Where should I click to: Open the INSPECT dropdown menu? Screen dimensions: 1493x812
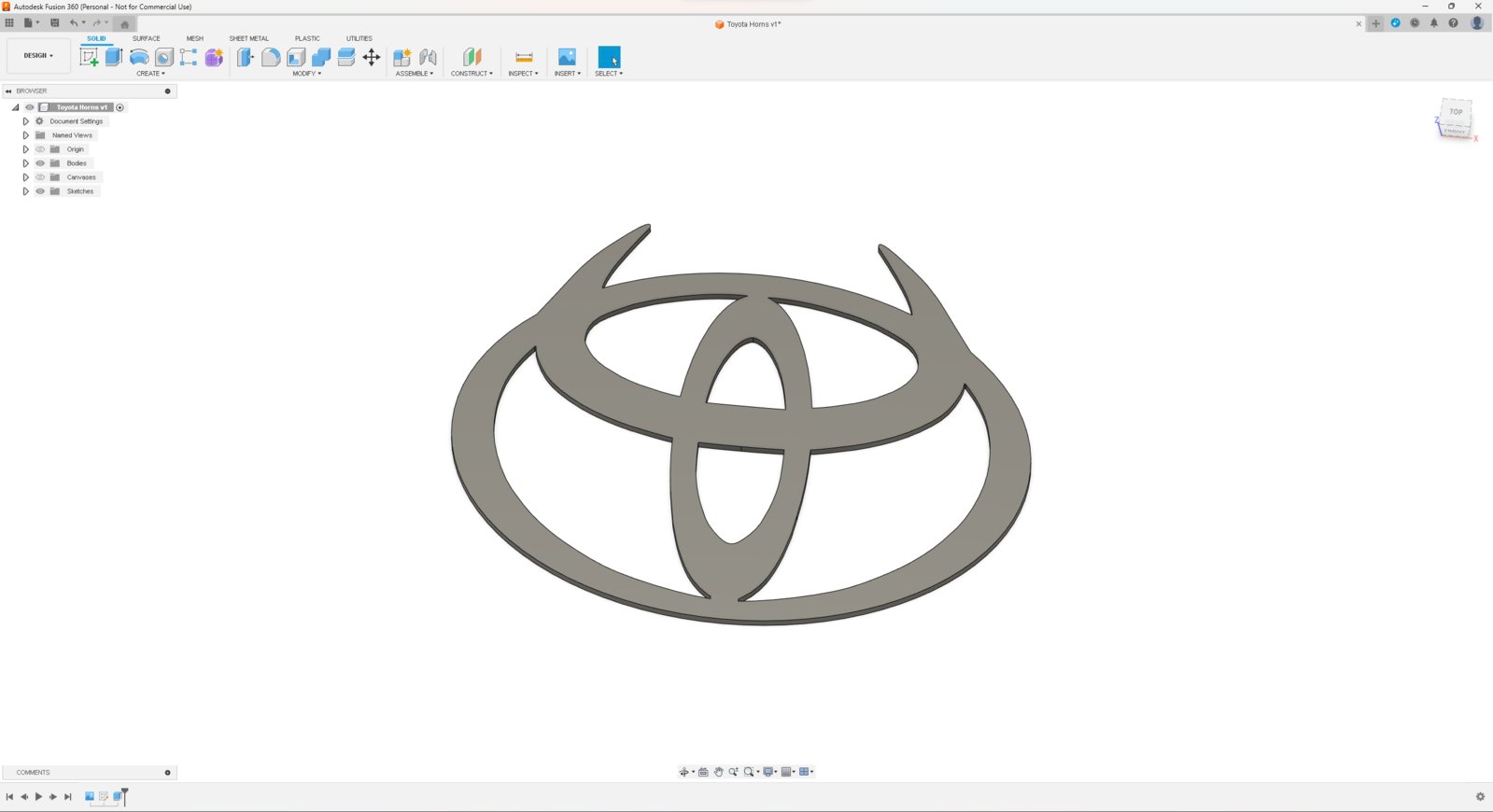tap(523, 74)
